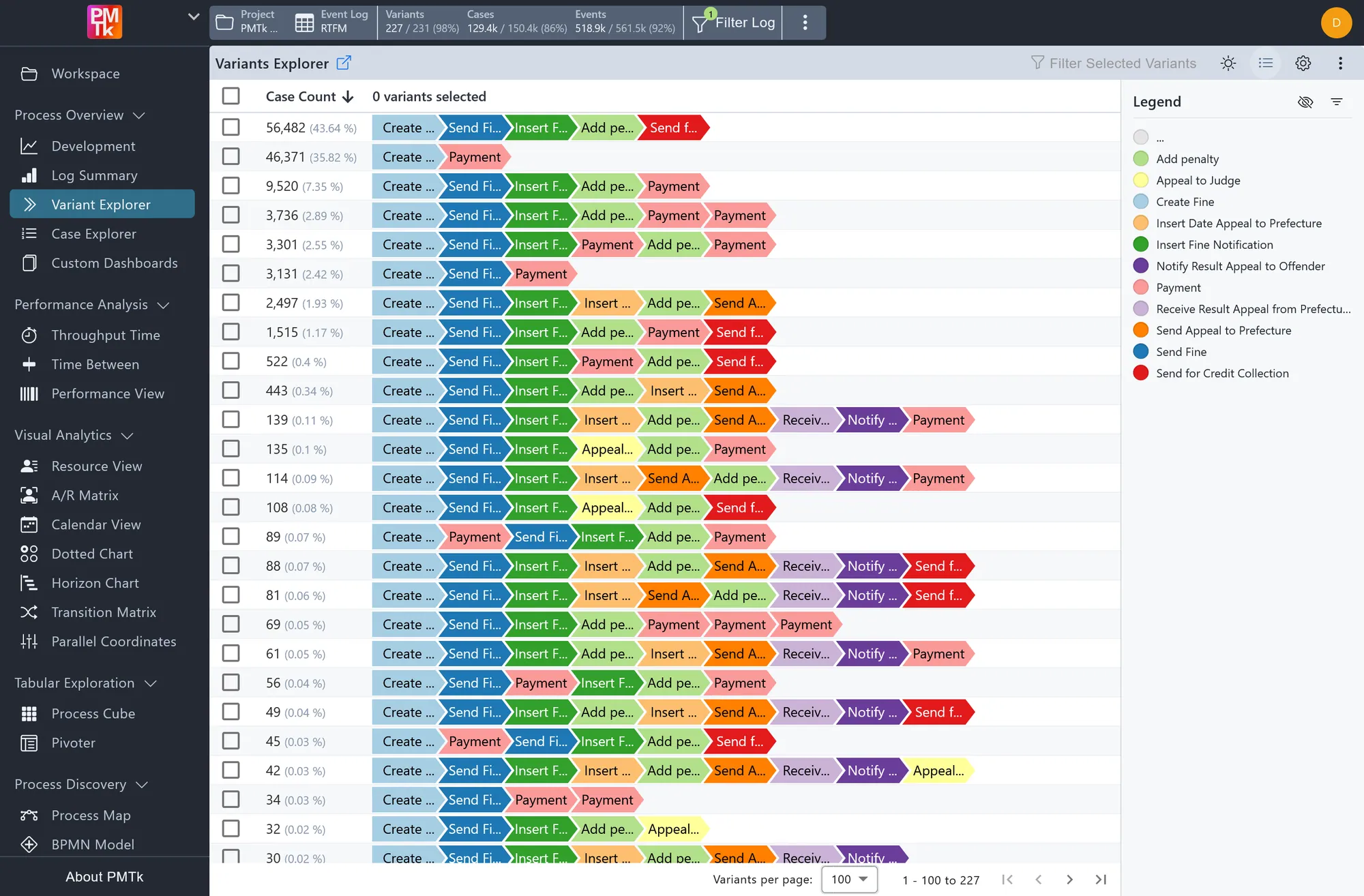This screenshot has width=1364, height=896.
Task: Open Variants Explorer in new window icon
Action: [x=344, y=63]
